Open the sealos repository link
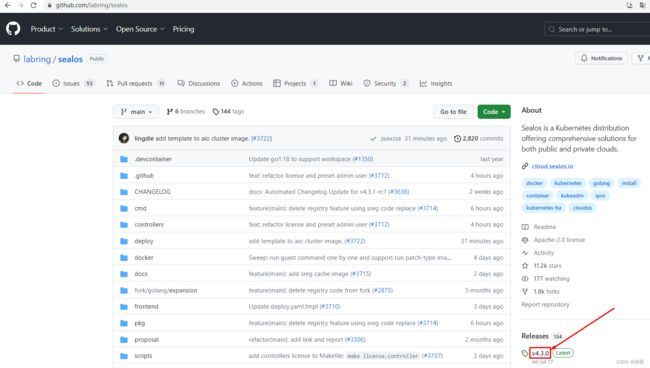 pyautogui.click(x=70, y=59)
